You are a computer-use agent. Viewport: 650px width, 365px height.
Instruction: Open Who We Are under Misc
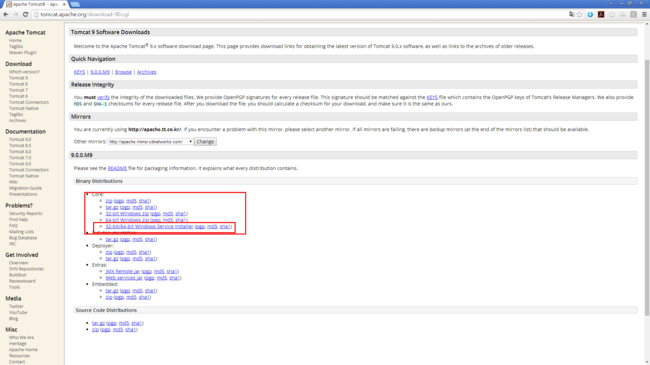(x=22, y=338)
